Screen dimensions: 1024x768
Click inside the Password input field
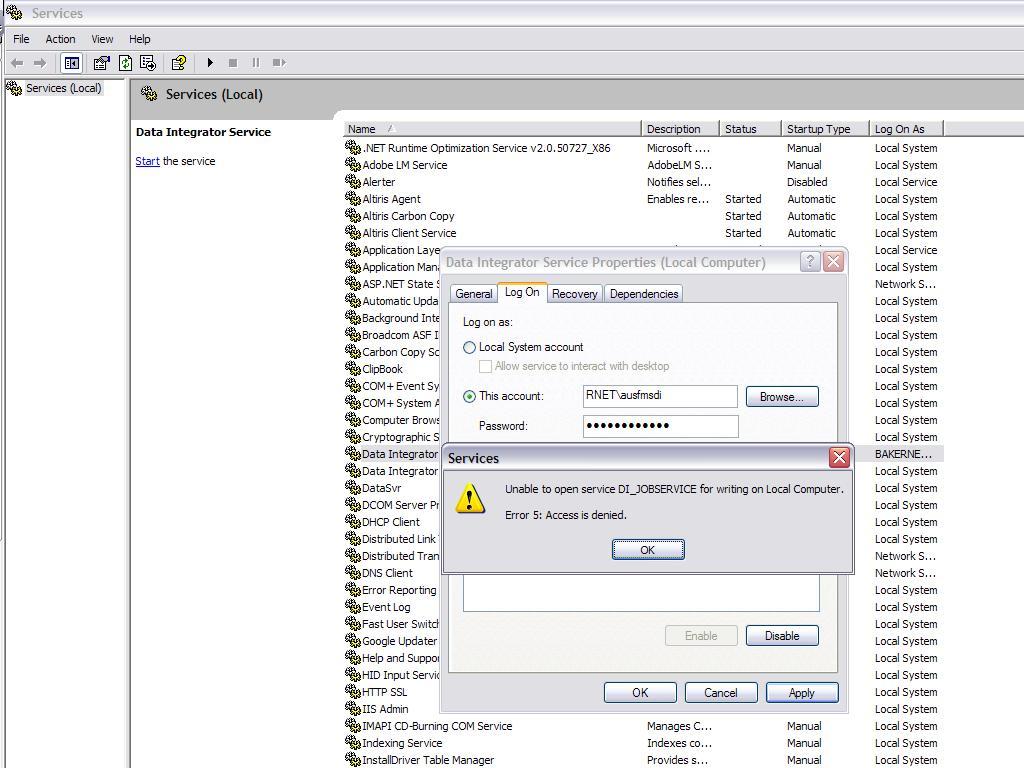(x=660, y=426)
